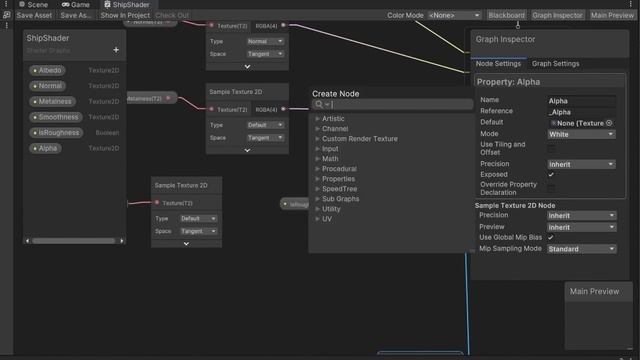640x360 pixels.
Task: Open the Color Mode dropdown
Action: tap(454, 15)
